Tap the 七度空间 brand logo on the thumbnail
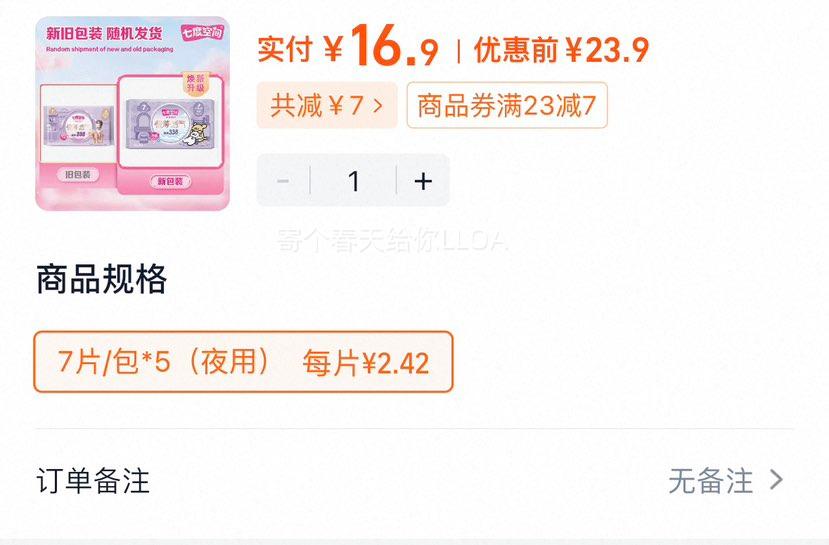 [x=202, y=32]
